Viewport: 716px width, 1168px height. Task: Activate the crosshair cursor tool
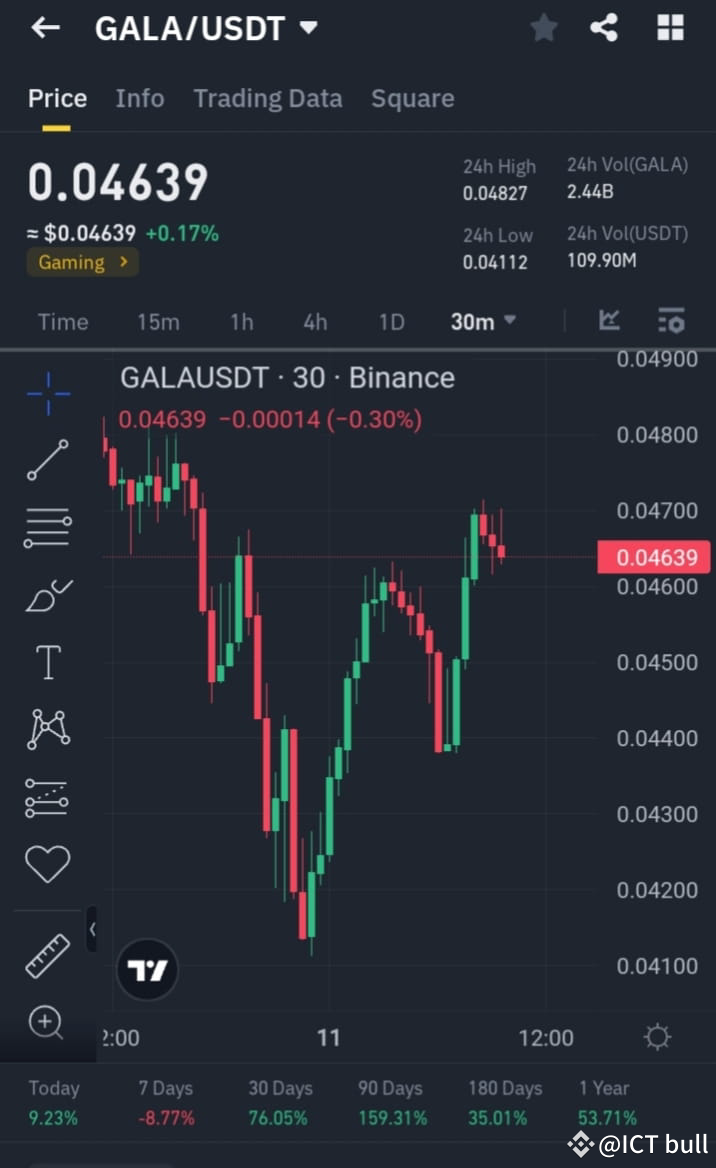(x=47, y=393)
